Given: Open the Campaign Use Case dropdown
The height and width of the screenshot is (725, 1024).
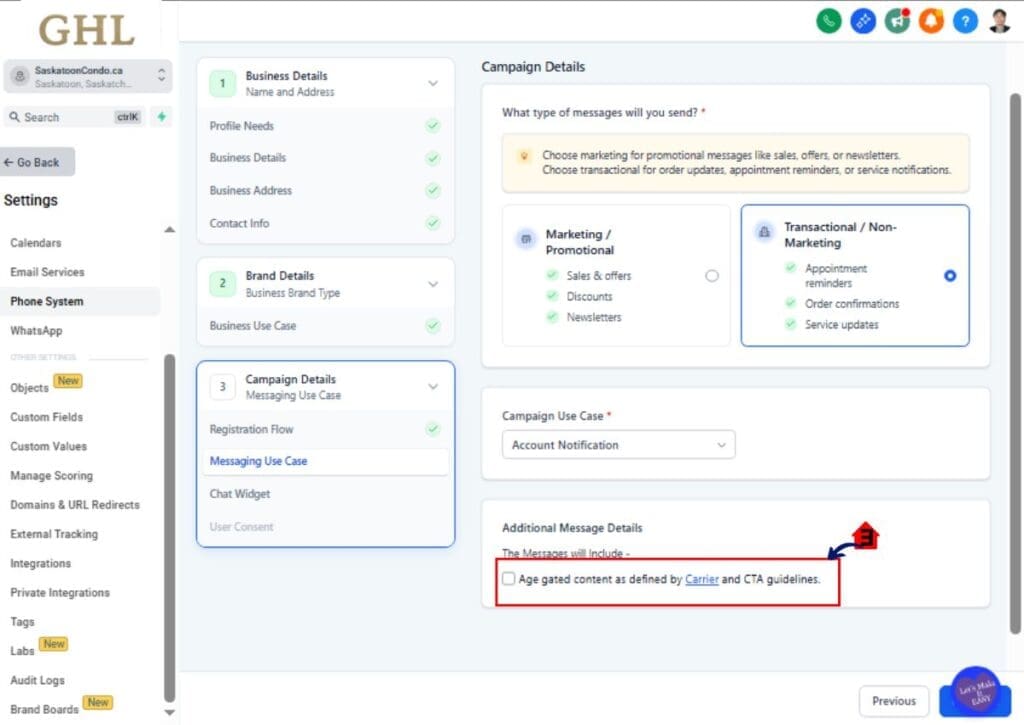Looking at the screenshot, I should pos(618,444).
